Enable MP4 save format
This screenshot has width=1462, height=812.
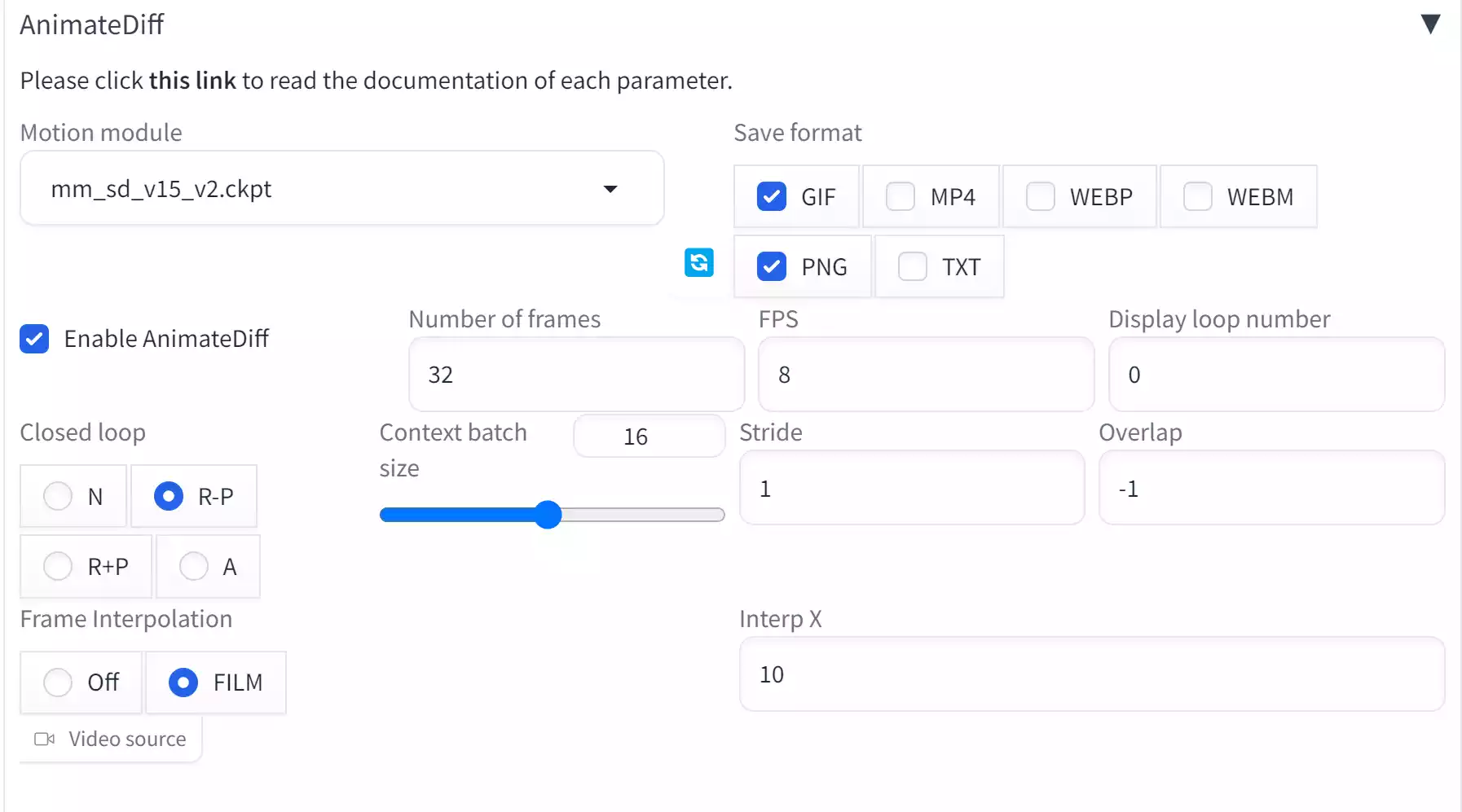pos(901,197)
